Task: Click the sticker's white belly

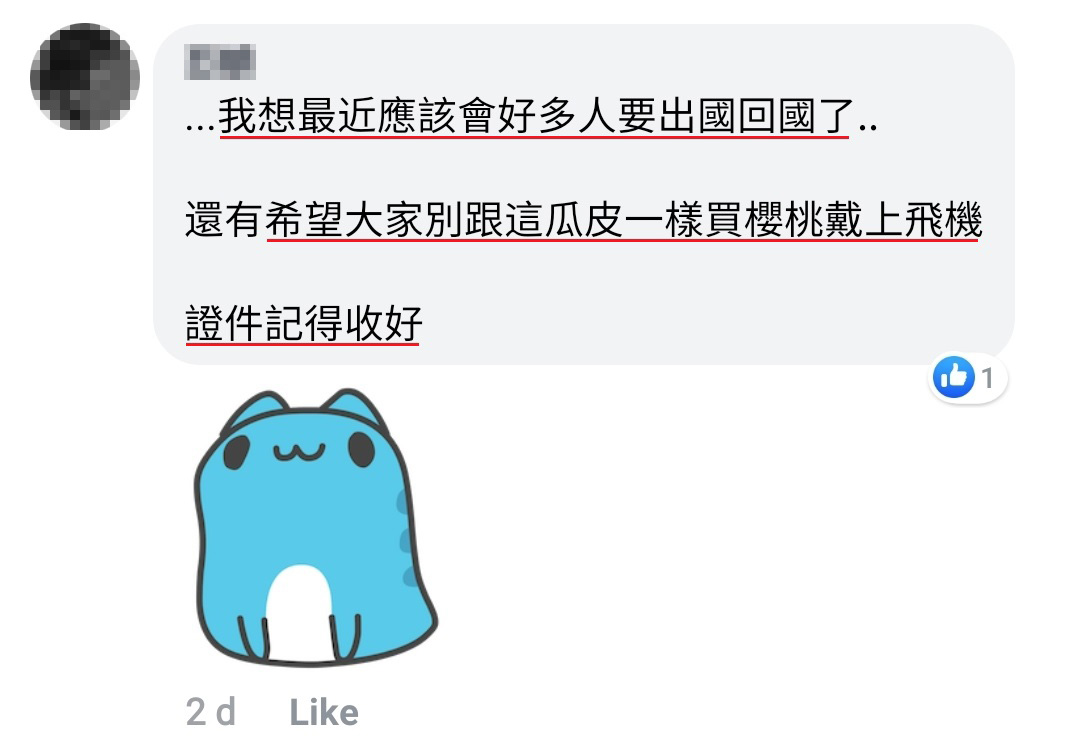Action: click(299, 613)
